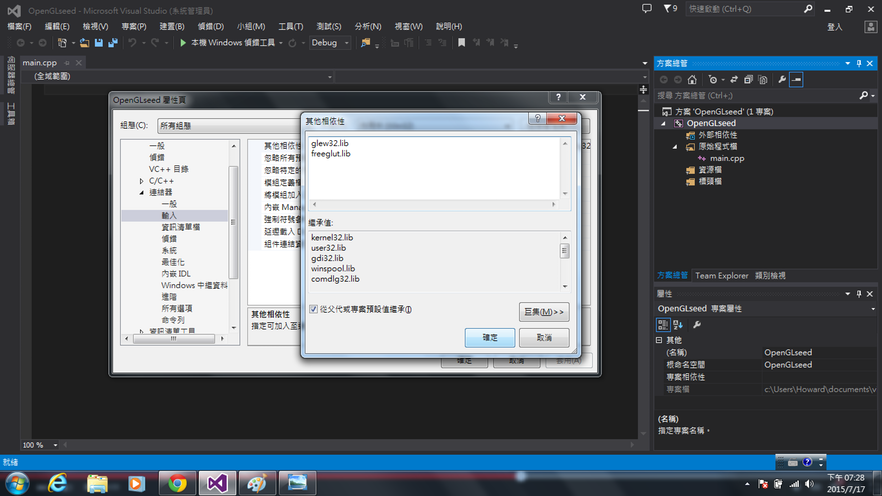Click the Save (floppy disk) toolbar icon
The width and height of the screenshot is (882, 496).
point(98,43)
